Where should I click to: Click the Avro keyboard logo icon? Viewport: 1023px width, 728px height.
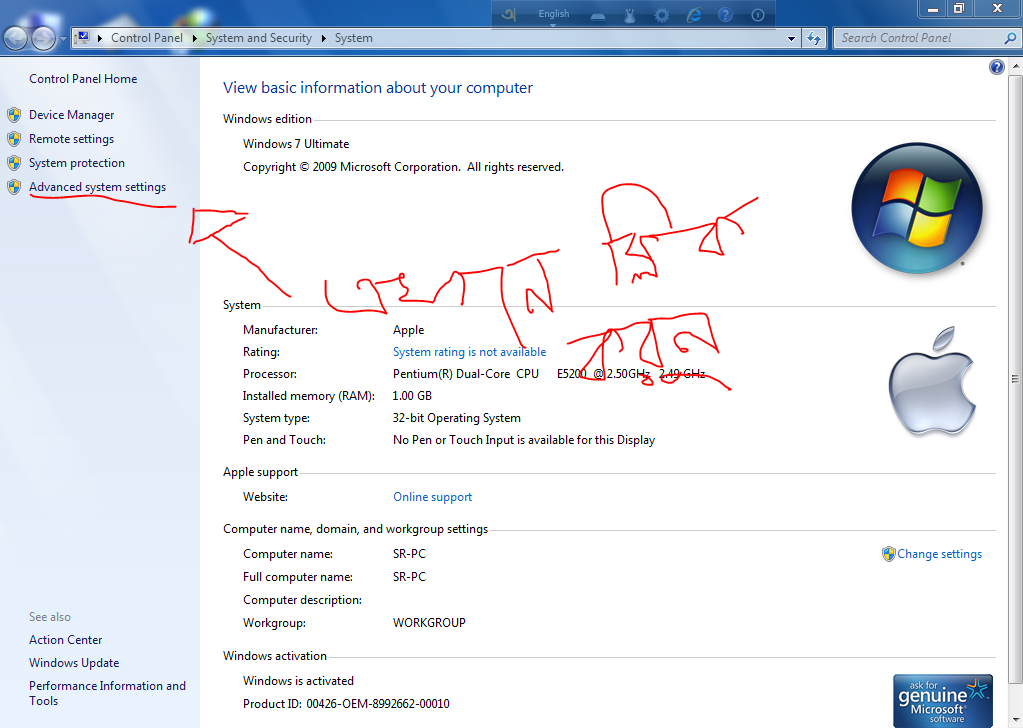(x=509, y=15)
